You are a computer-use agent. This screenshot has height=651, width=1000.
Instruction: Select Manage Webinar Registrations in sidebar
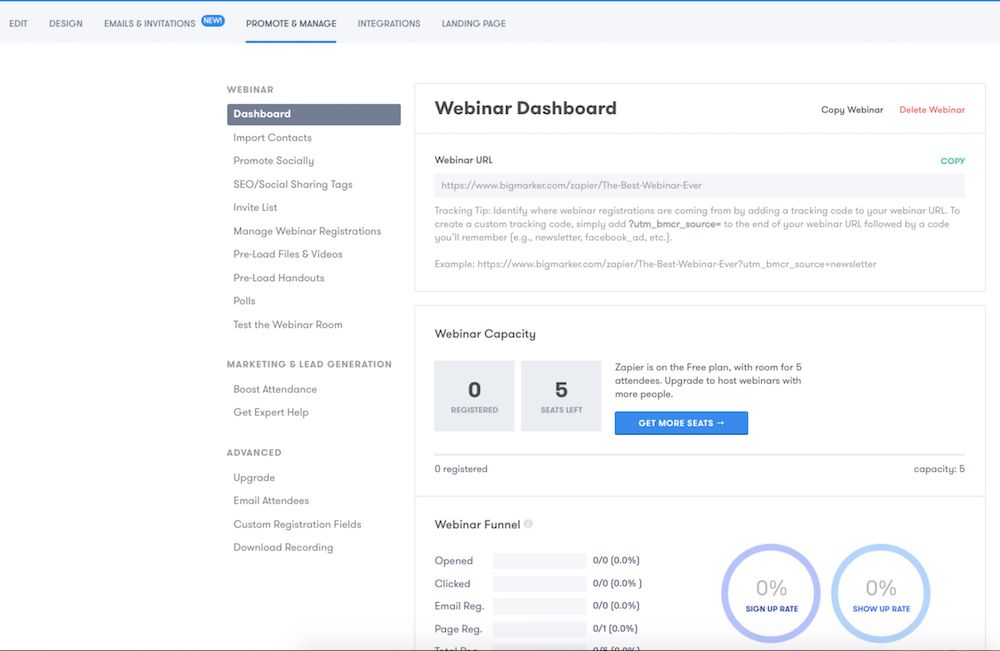307,231
